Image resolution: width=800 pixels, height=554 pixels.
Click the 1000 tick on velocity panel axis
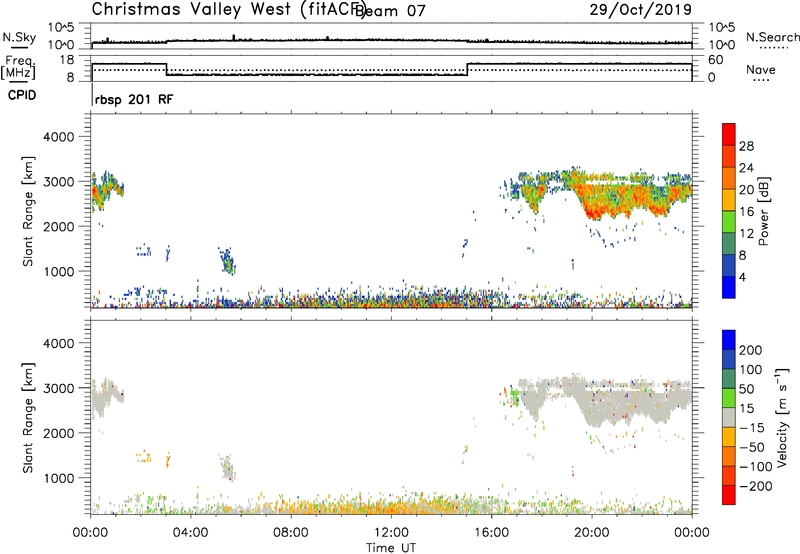point(59,478)
